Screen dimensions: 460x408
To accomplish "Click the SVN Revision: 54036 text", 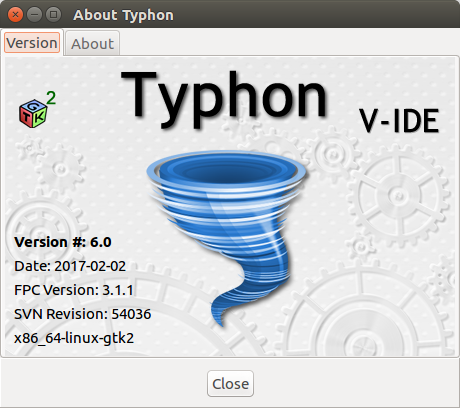I will 82,314.
